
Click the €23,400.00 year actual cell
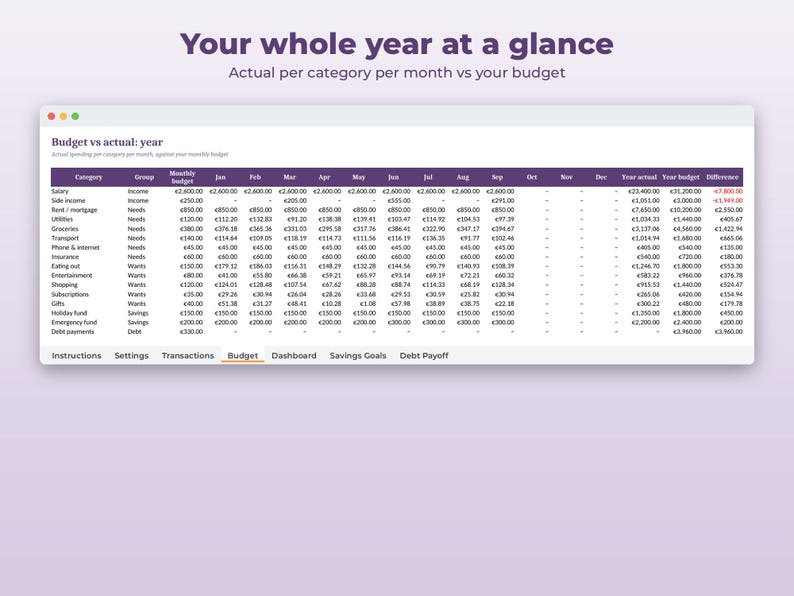tap(644, 191)
